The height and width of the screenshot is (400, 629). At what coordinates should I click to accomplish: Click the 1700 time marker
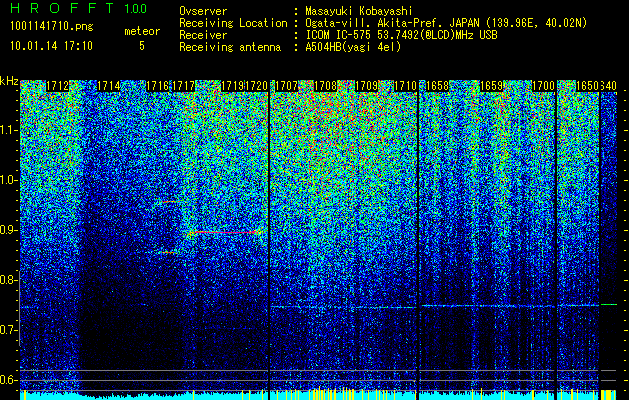pyautogui.click(x=544, y=86)
